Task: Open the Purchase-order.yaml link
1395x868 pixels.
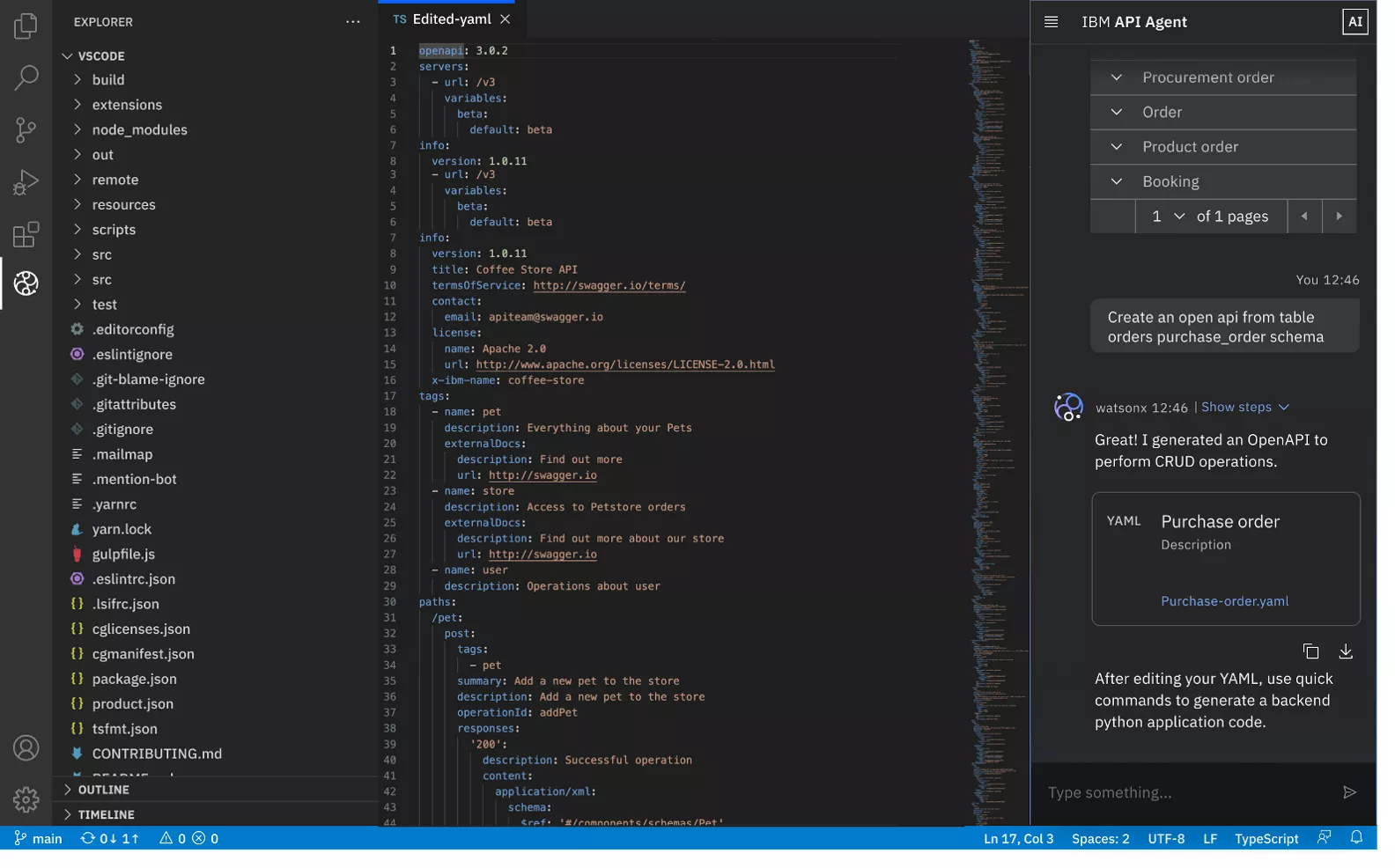Action: (x=1224, y=601)
